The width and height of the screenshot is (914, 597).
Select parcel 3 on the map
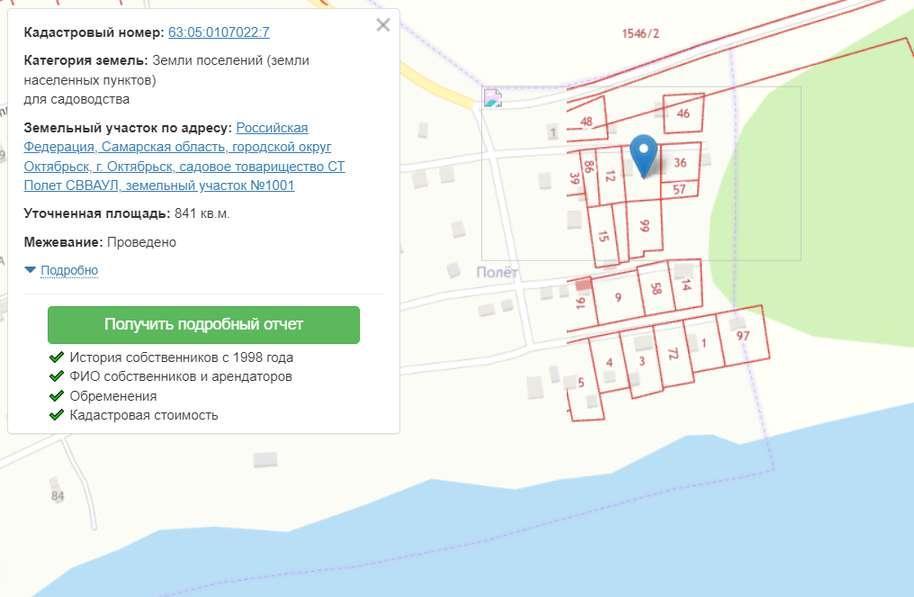pyautogui.click(x=642, y=361)
